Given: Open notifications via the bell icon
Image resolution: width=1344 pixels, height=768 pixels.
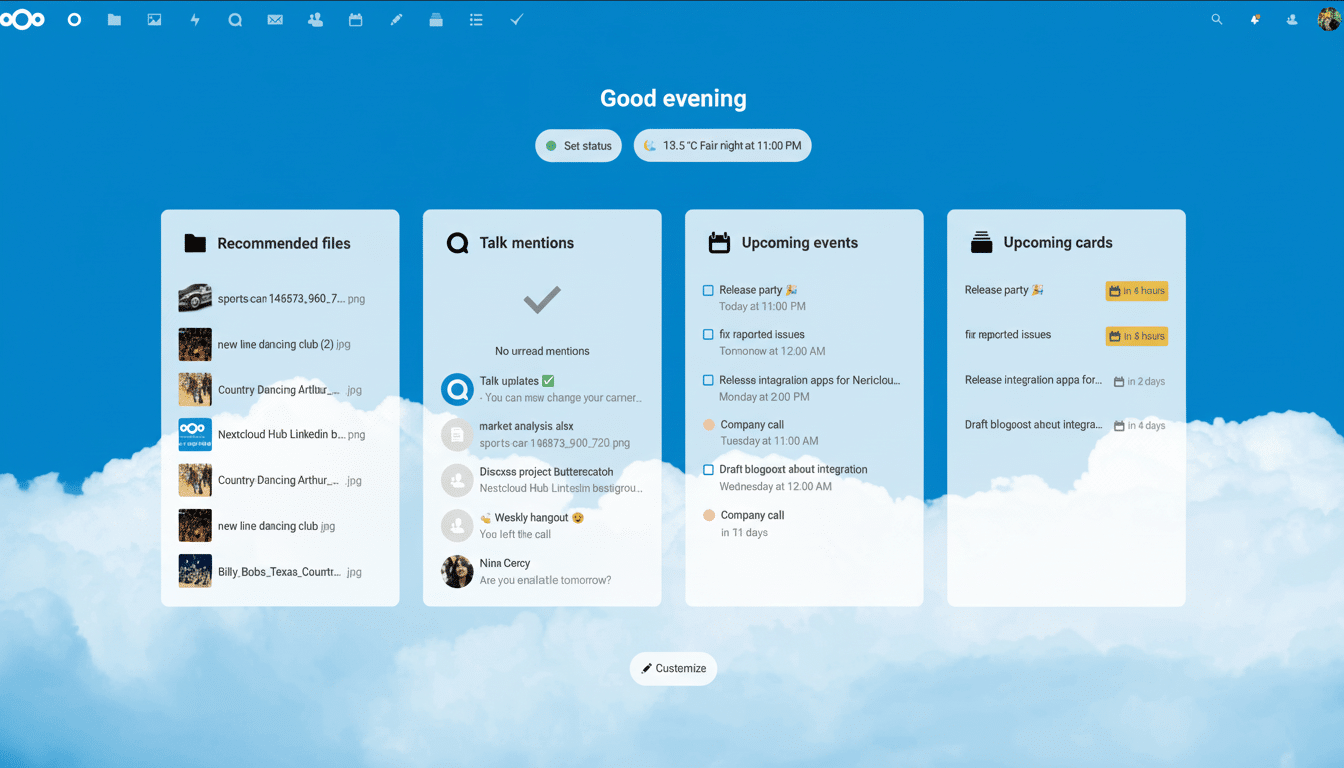Looking at the screenshot, I should click(1254, 19).
